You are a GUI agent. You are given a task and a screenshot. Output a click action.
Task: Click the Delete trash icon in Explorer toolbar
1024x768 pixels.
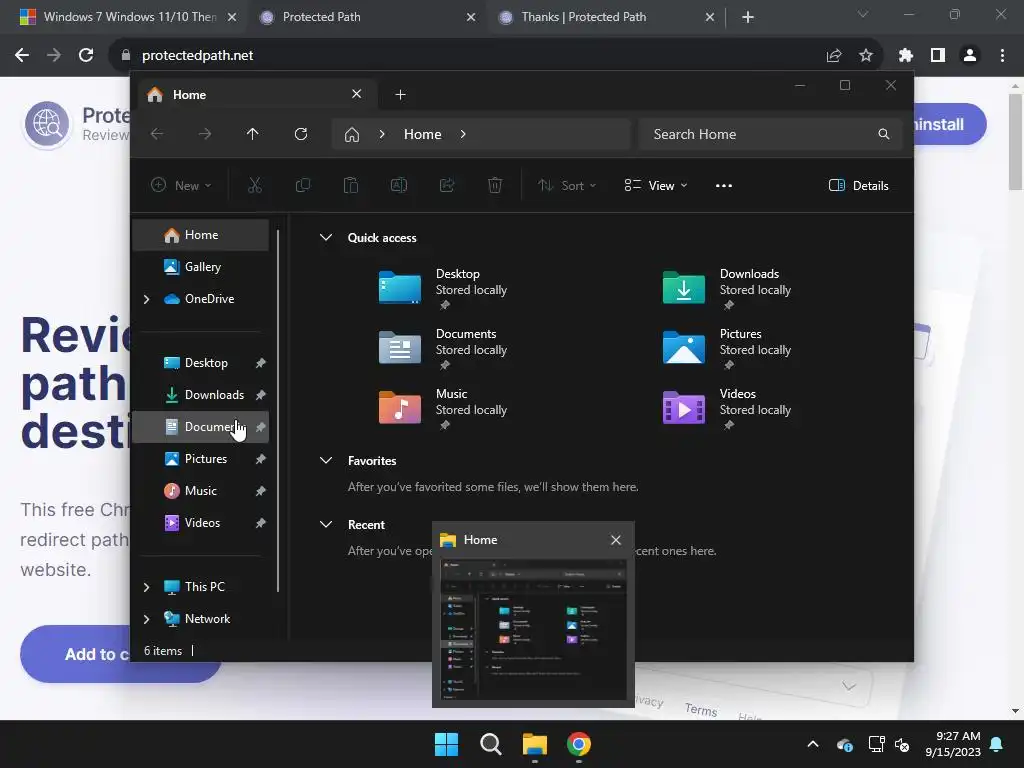pos(495,185)
